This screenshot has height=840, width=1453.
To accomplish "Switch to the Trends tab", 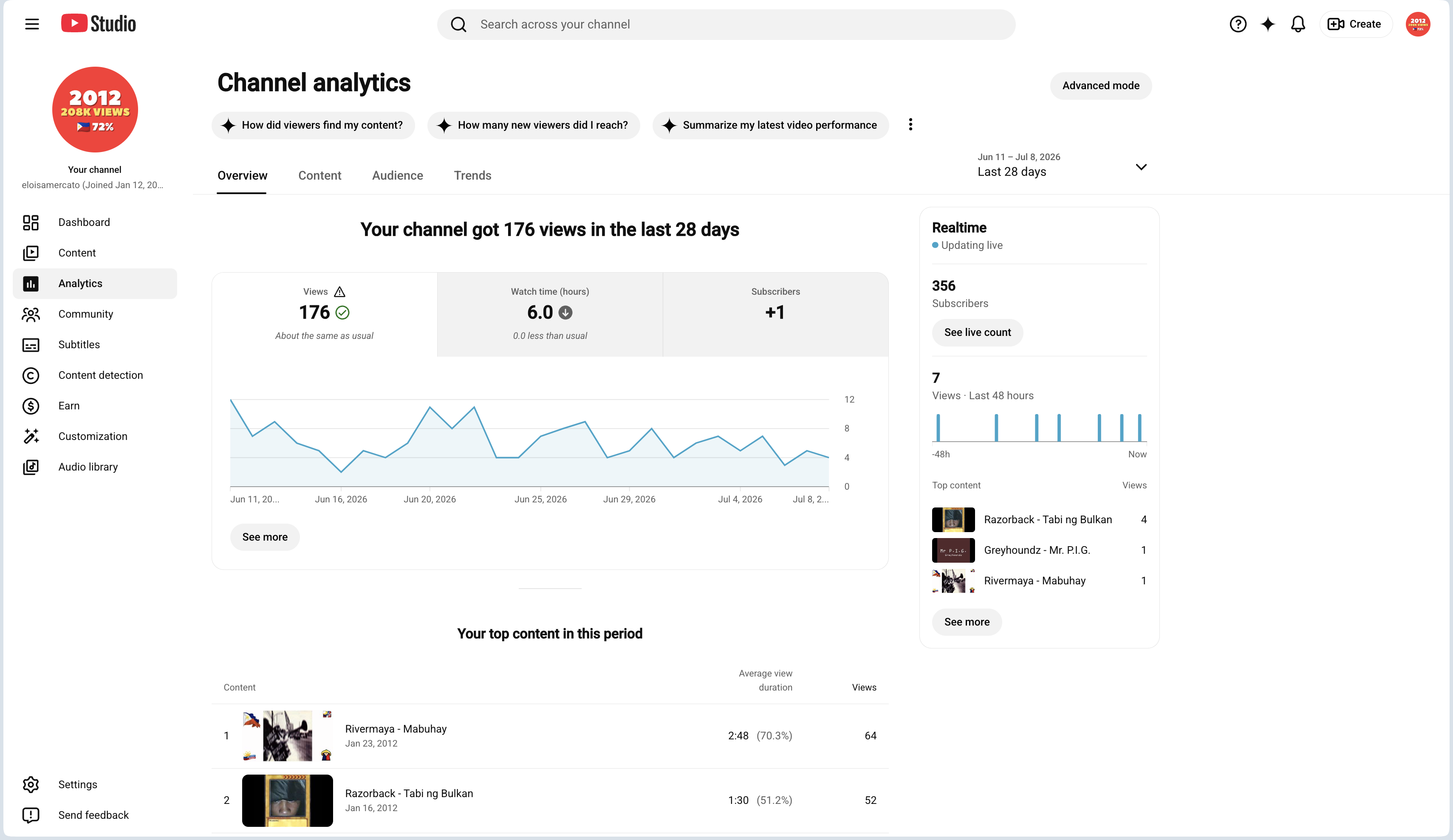I will 472,175.
